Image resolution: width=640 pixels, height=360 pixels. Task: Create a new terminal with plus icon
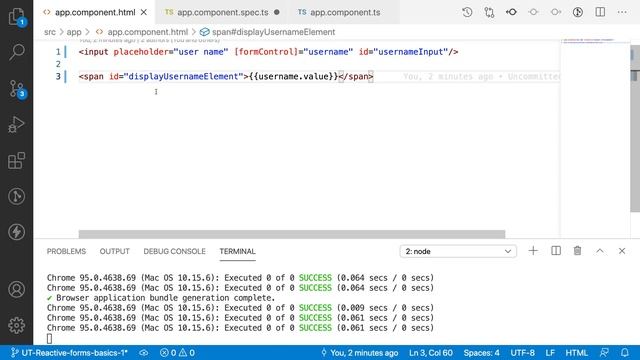click(x=533, y=251)
